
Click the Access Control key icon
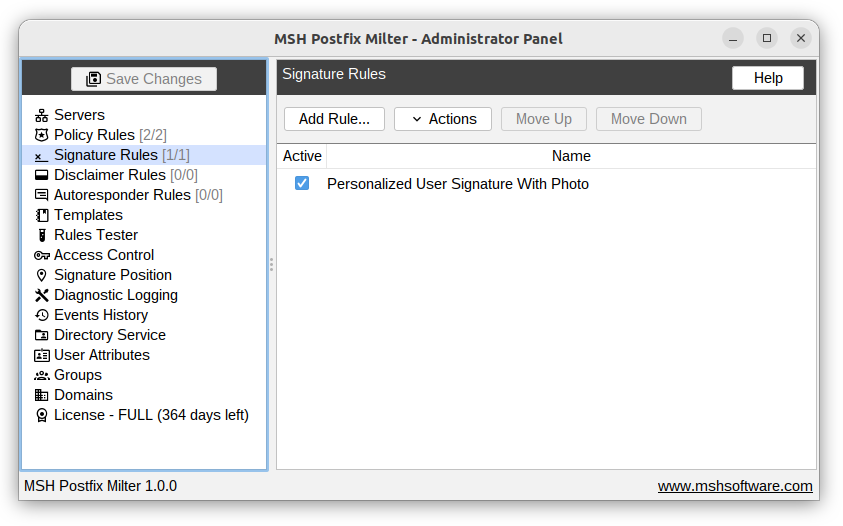click(41, 255)
